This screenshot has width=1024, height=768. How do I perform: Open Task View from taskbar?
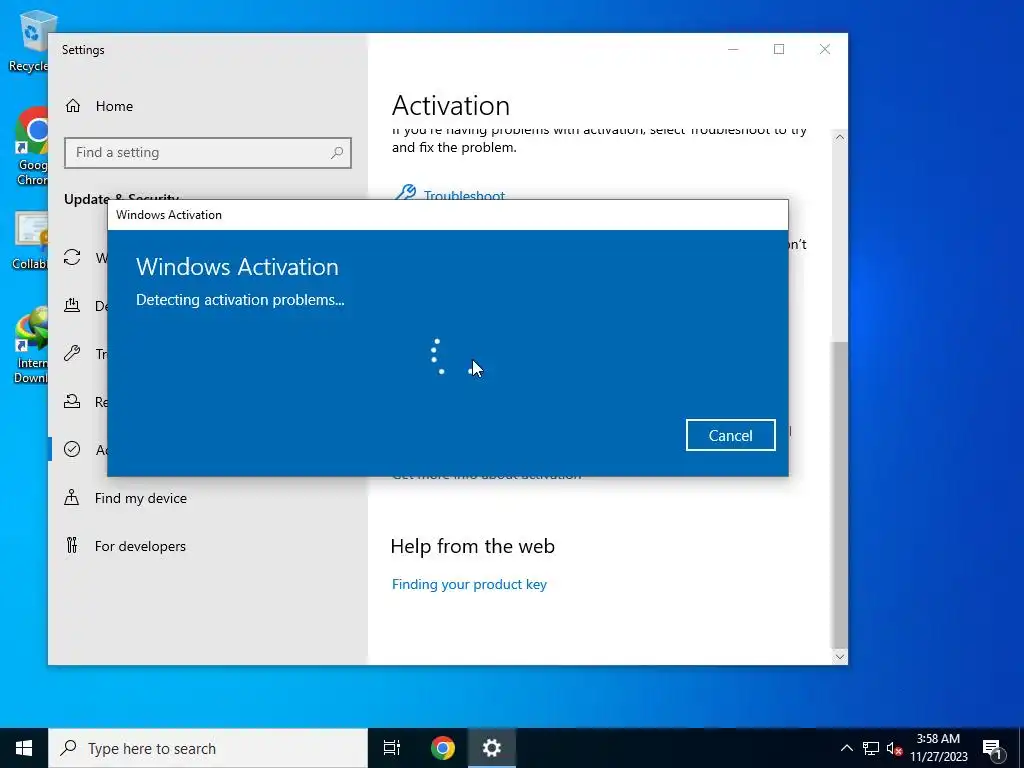point(392,748)
